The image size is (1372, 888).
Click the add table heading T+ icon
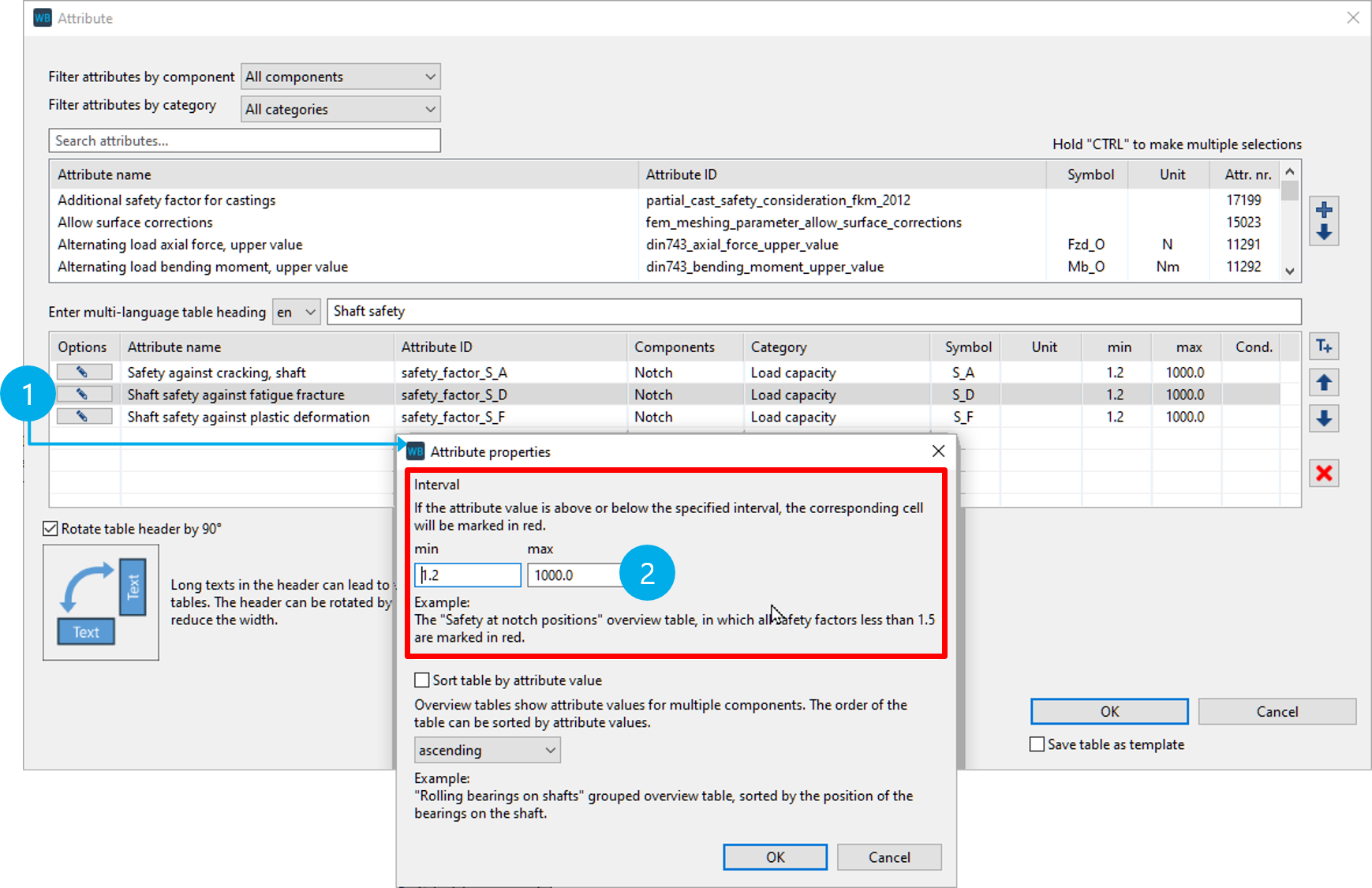[x=1324, y=347]
